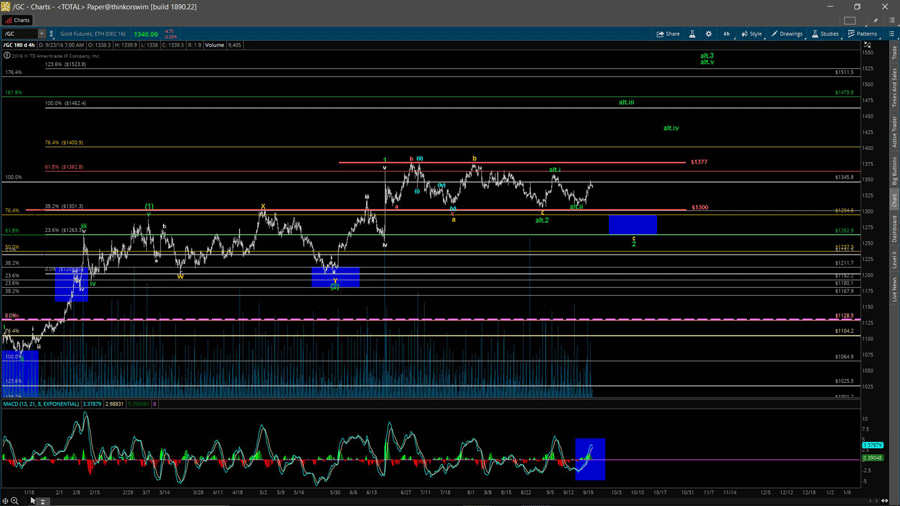Select the Charts tab
Image resolution: width=900 pixels, height=506 pixels.
tap(18, 20)
